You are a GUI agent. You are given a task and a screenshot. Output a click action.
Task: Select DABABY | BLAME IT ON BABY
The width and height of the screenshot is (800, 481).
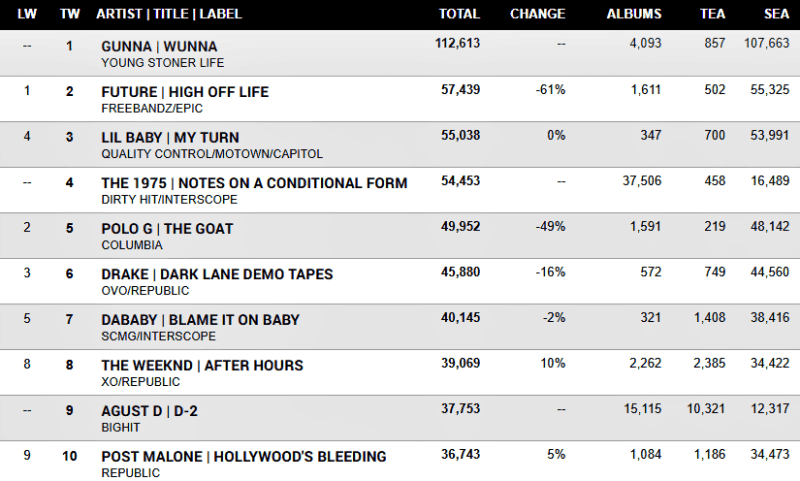pyautogui.click(x=200, y=320)
